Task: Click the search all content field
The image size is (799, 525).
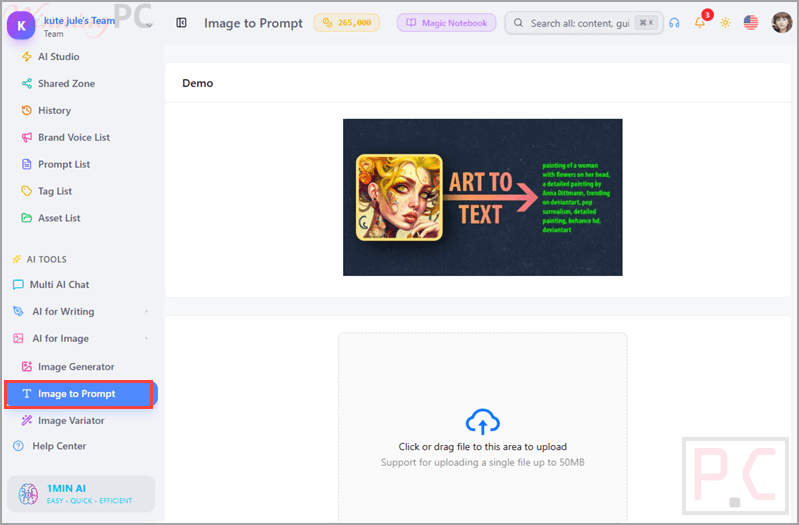Action: pyautogui.click(x=584, y=23)
